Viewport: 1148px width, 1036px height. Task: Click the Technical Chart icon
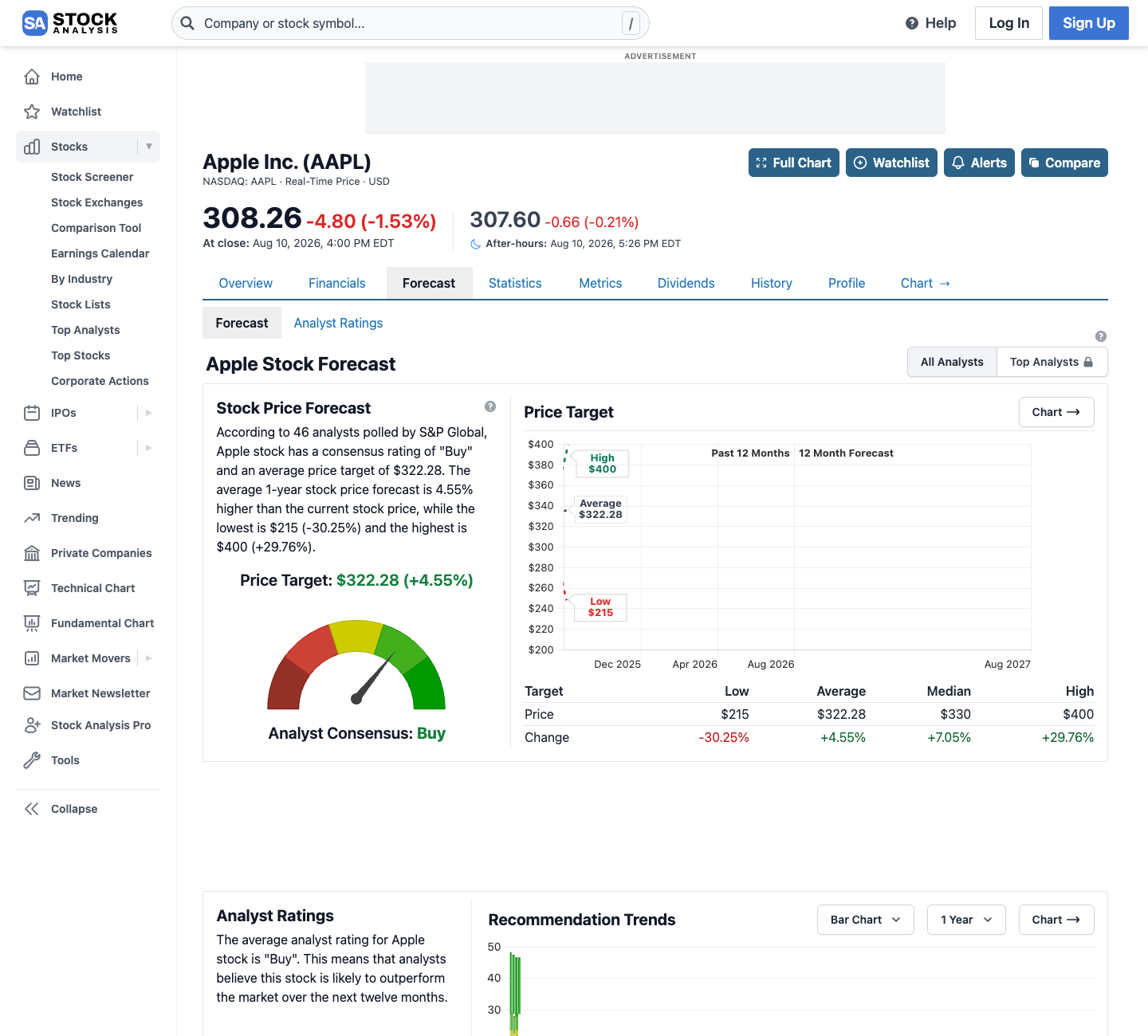(32, 588)
